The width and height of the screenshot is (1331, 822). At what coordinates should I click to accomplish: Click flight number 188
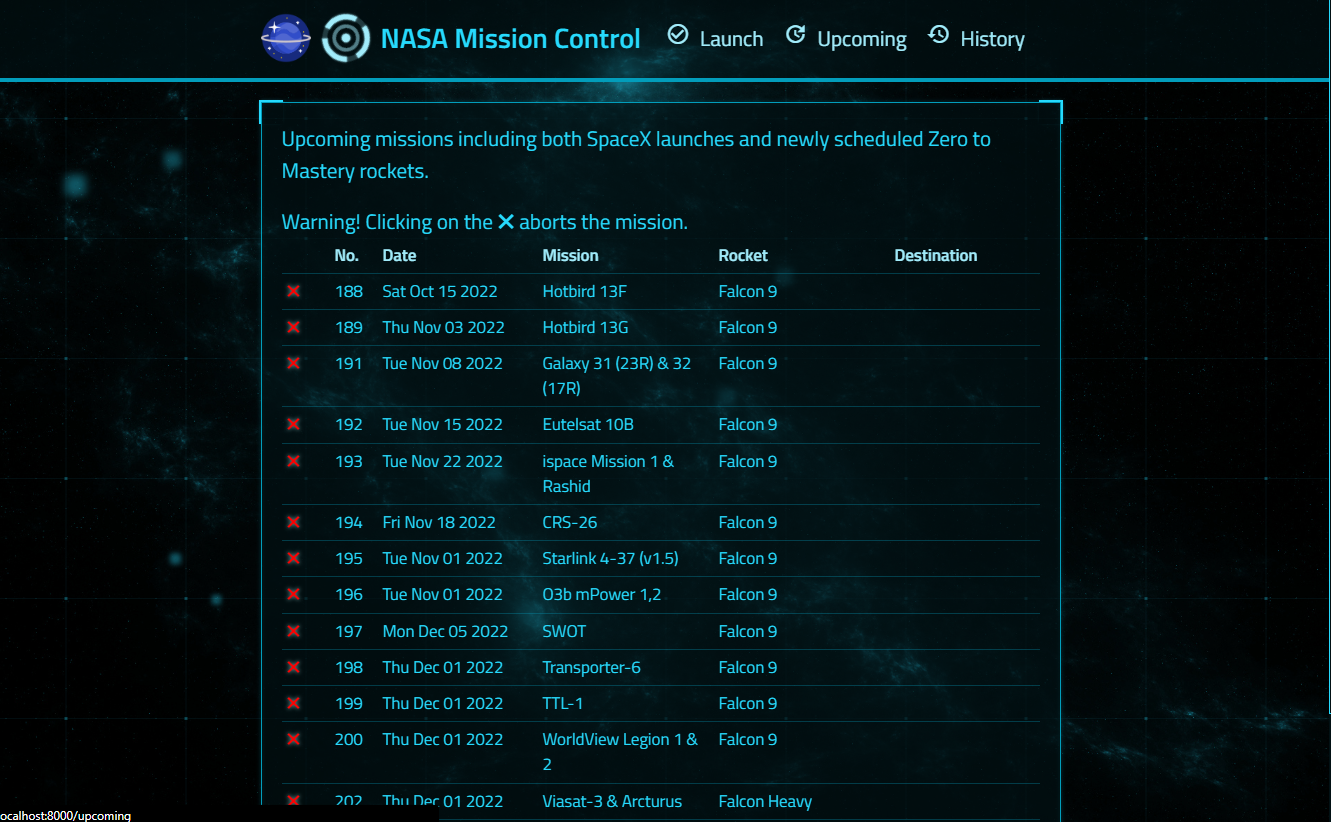(348, 291)
